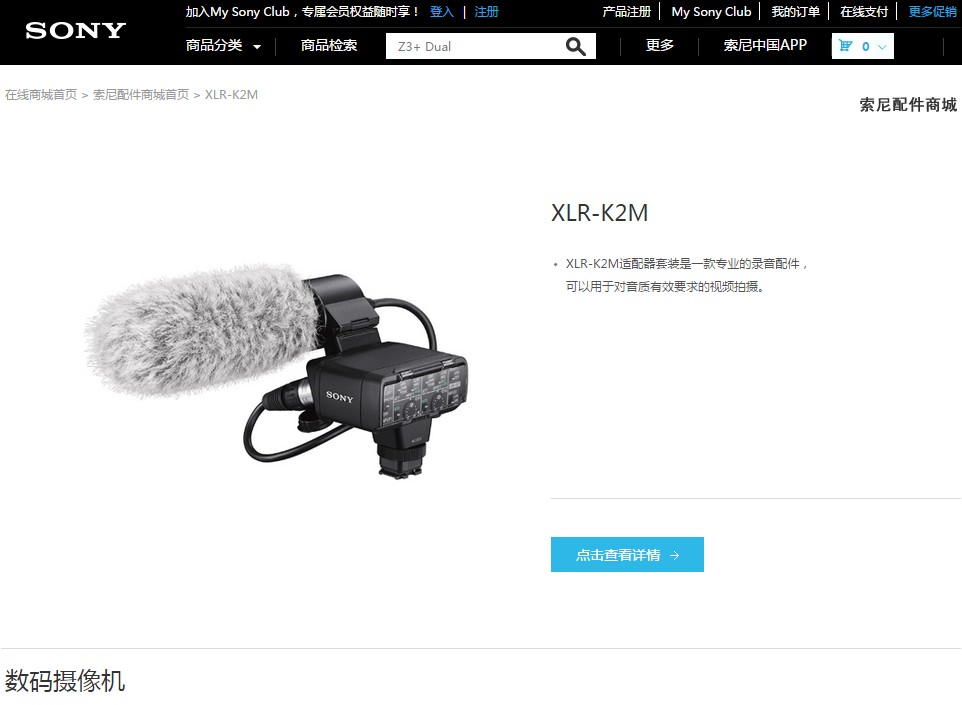Click XLR-K2M breadcrumb text
The image size is (962, 705).
(231, 94)
